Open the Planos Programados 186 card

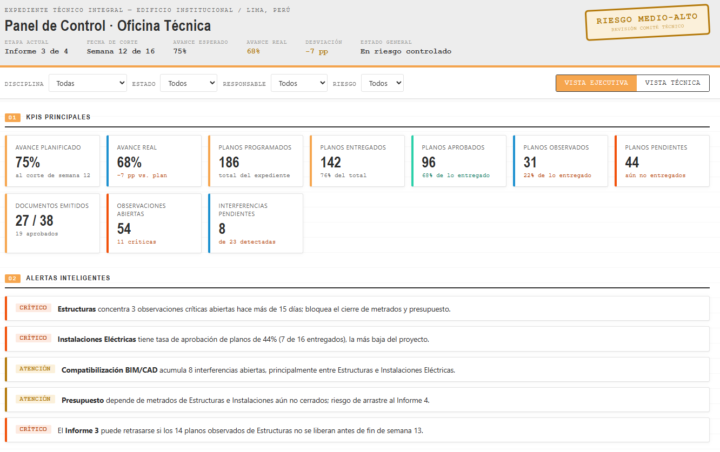click(x=256, y=161)
